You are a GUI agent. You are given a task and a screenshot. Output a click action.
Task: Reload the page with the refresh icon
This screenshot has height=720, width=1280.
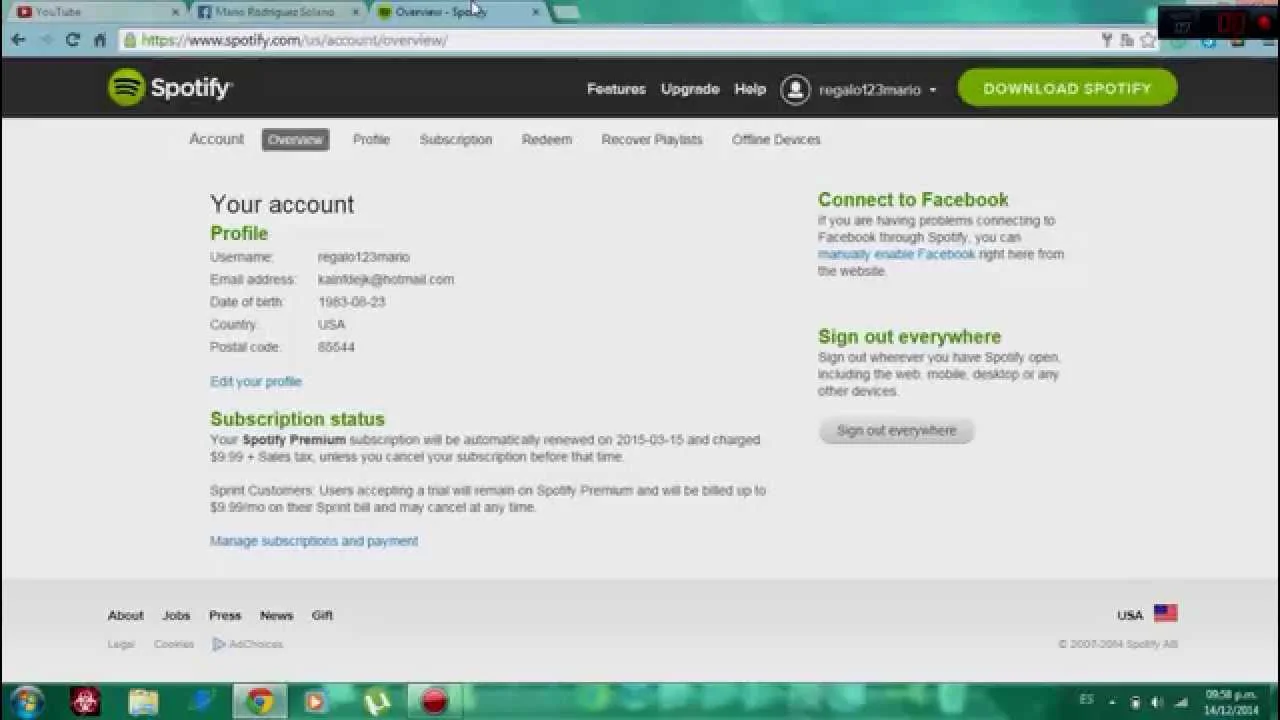(x=72, y=40)
